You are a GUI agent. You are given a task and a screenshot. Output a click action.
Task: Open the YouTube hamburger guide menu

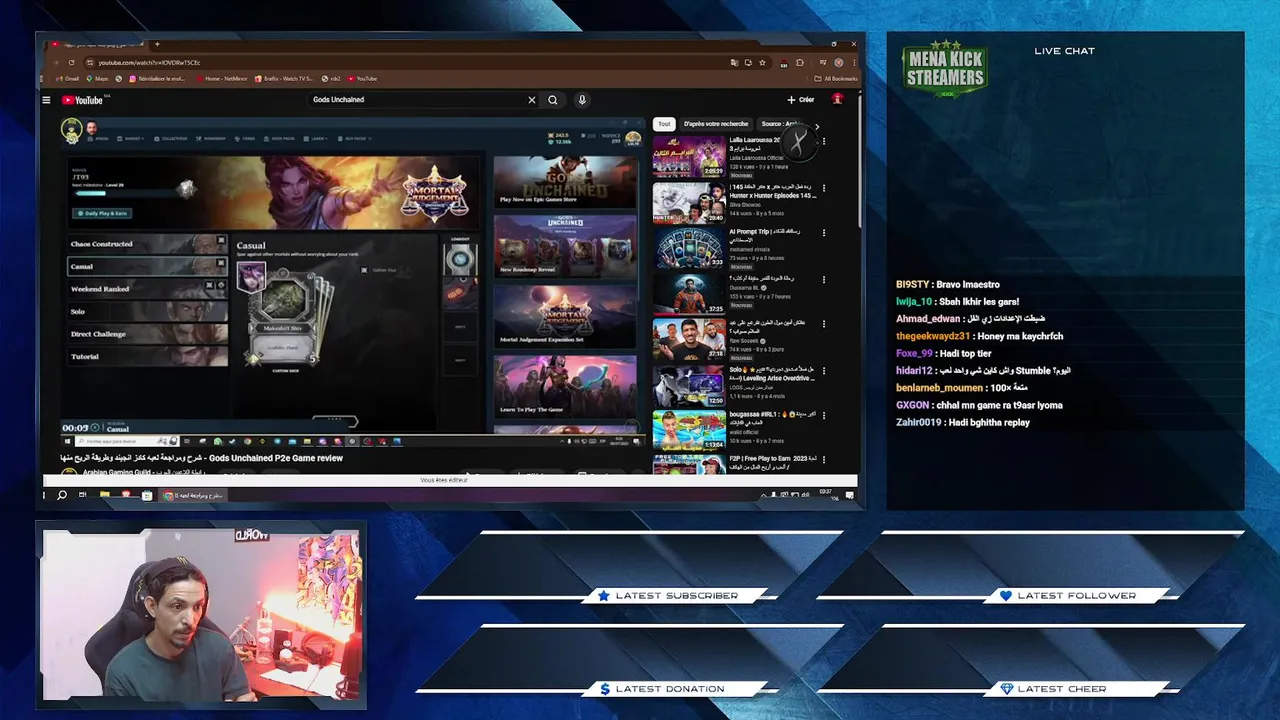(46, 100)
